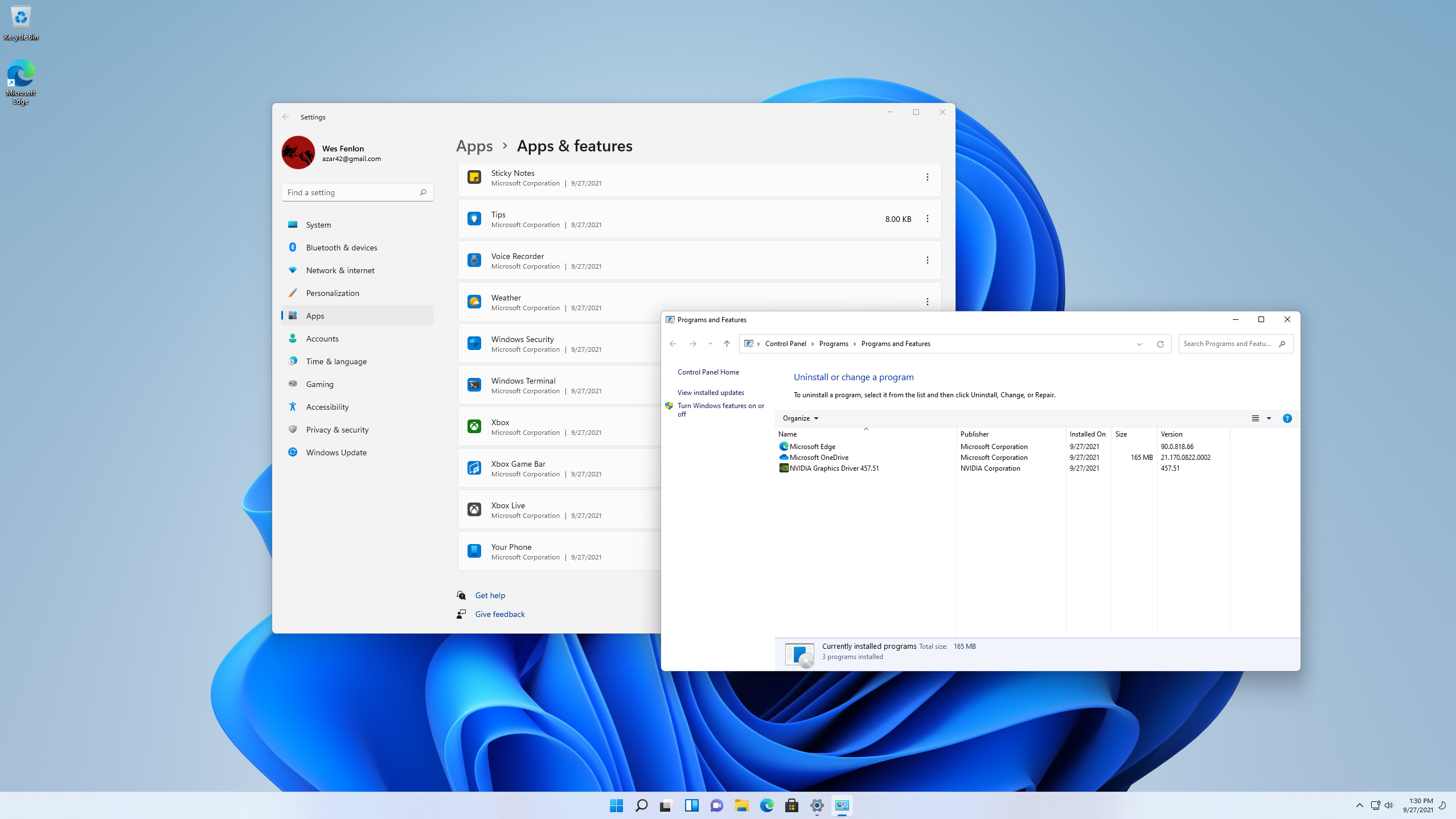Select NVIDIA Graphics Driver 457.51 in list
Screen dimensions: 1456x819
click(x=834, y=468)
